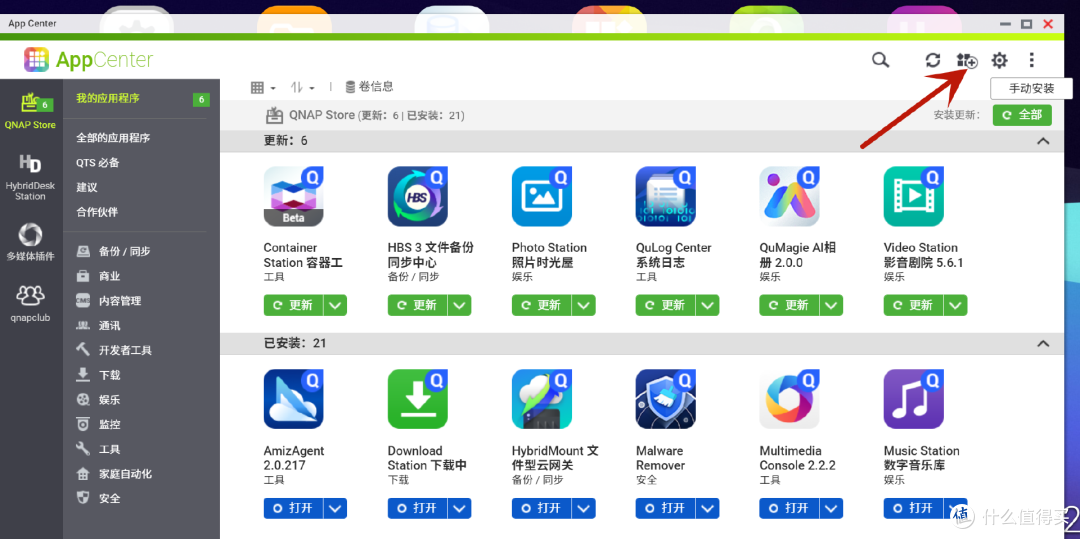Open sort order dropdown
Screen dimensions: 1080x539
click(302, 87)
